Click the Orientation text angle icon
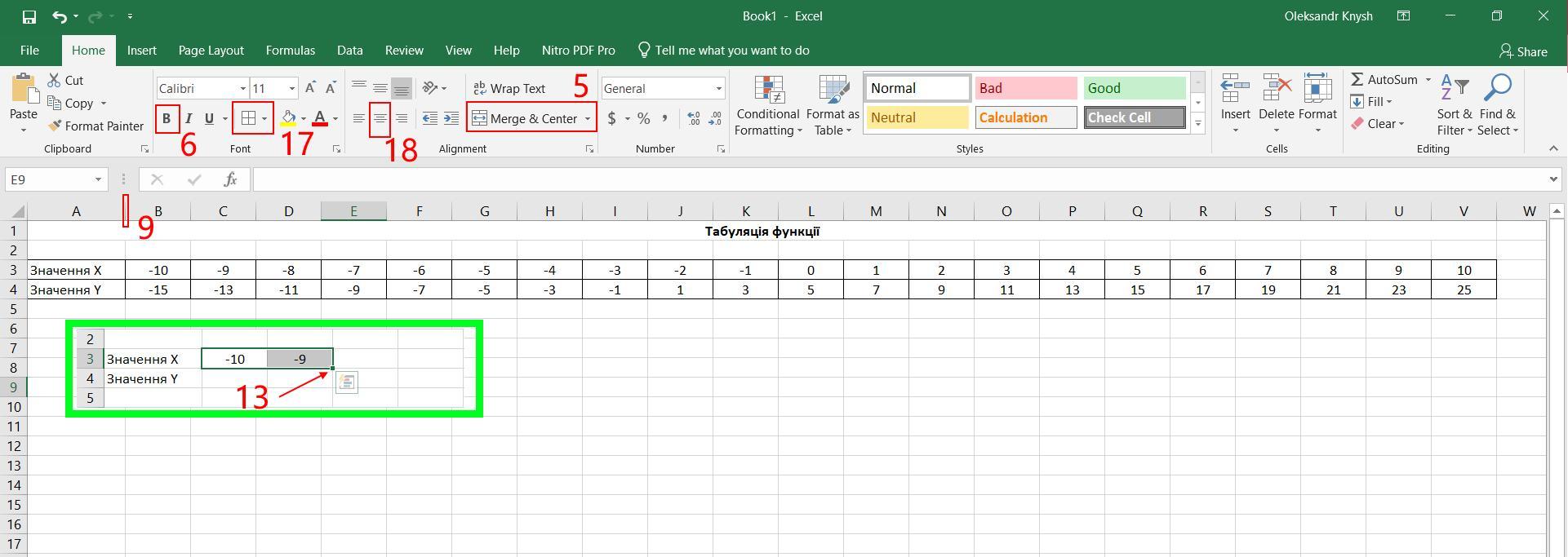The height and width of the screenshot is (557, 1568). click(x=430, y=88)
